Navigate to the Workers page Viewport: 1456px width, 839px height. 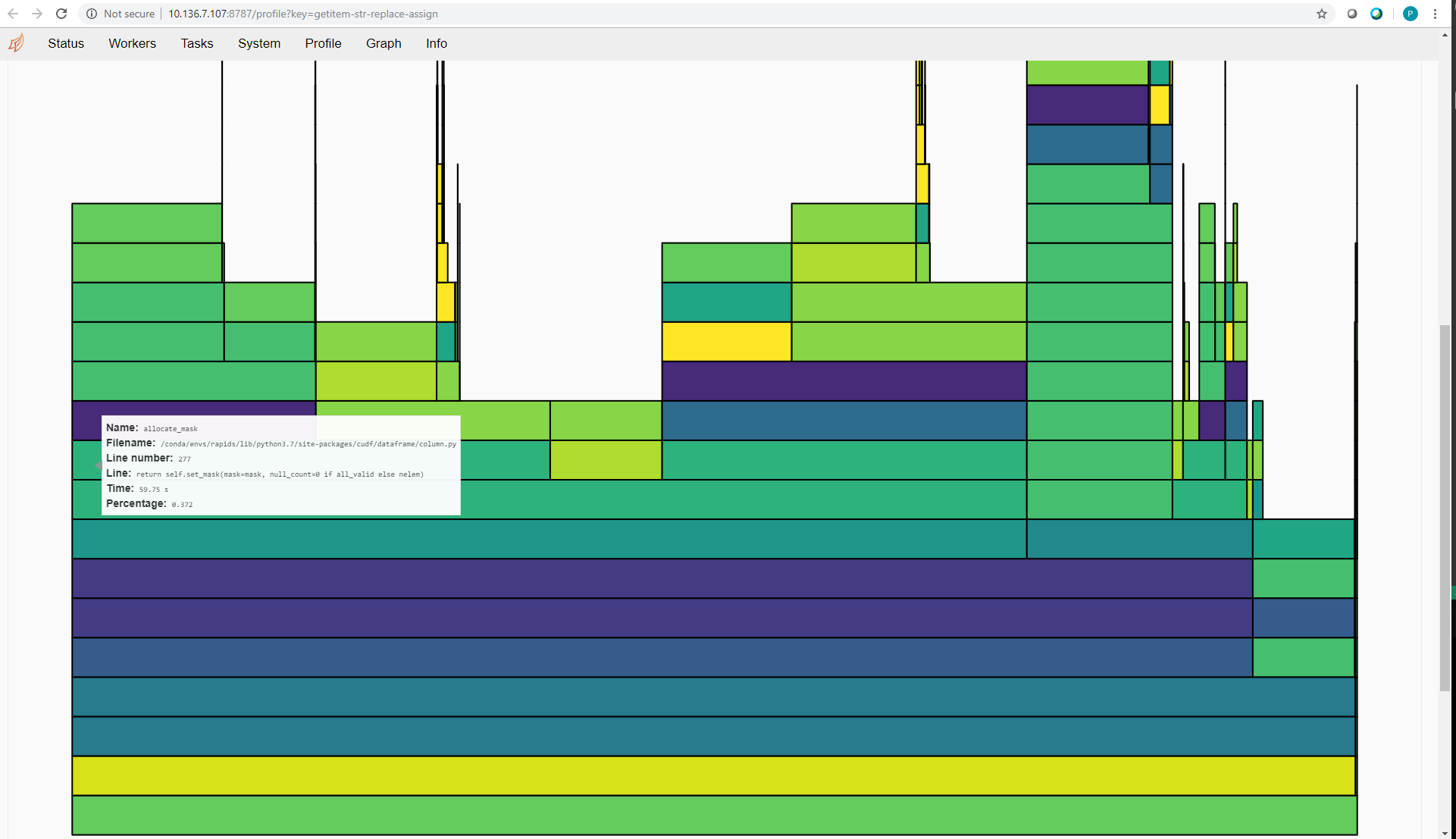coord(132,43)
